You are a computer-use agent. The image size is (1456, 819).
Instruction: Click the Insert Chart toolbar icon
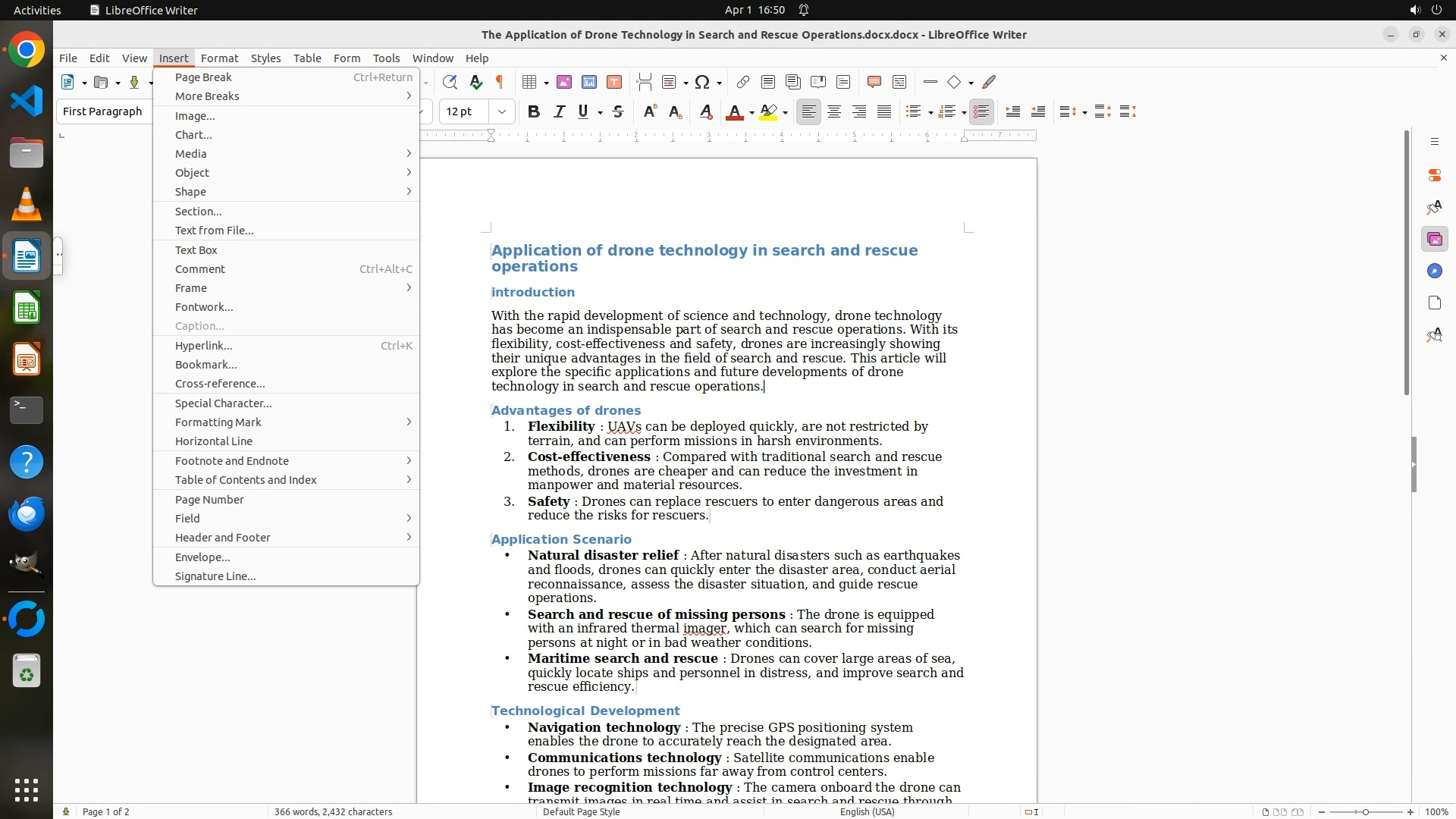click(589, 82)
